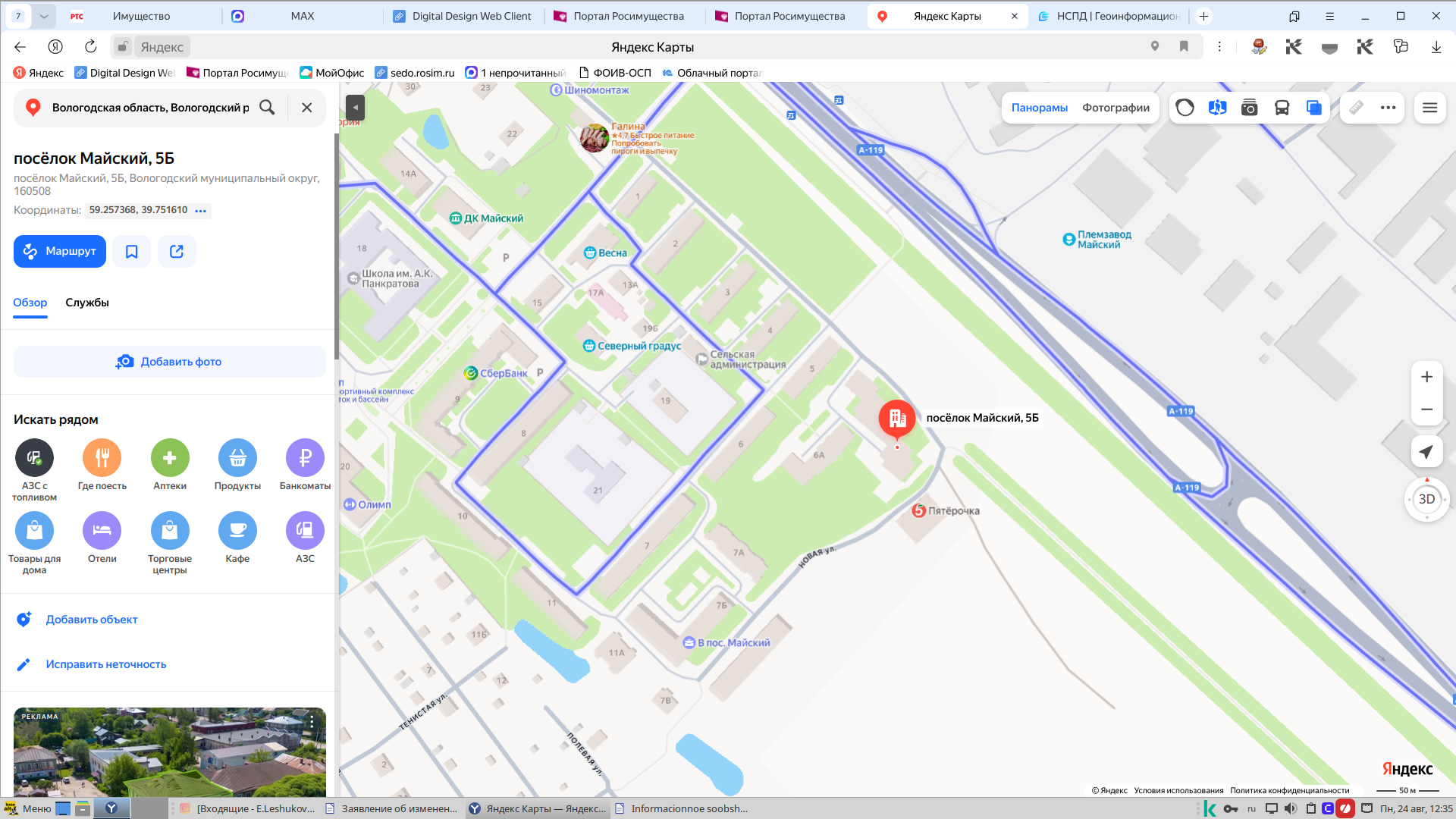Bookmark this page in address bar

click(1184, 47)
